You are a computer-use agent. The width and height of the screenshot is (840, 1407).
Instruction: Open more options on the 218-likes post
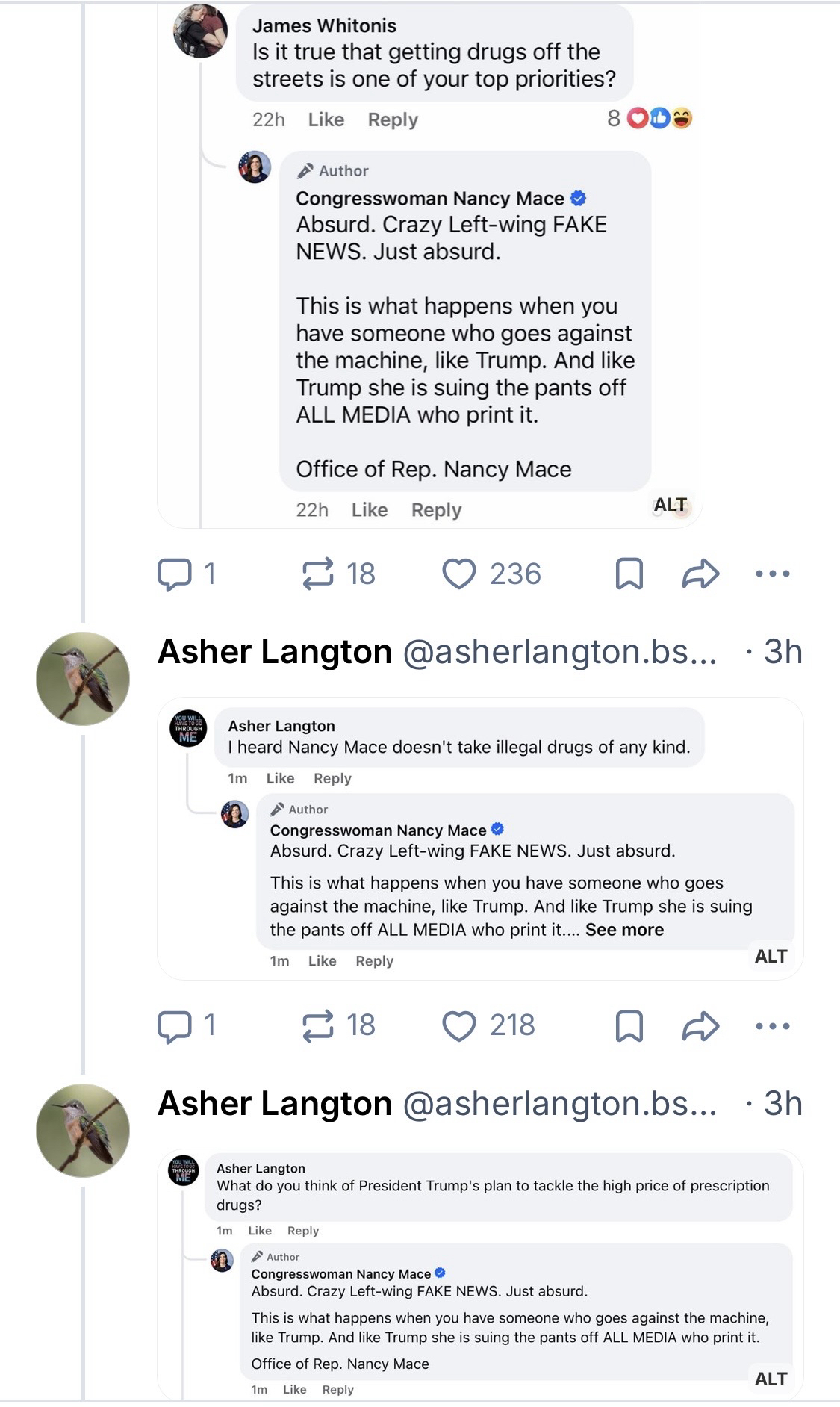click(x=772, y=1026)
